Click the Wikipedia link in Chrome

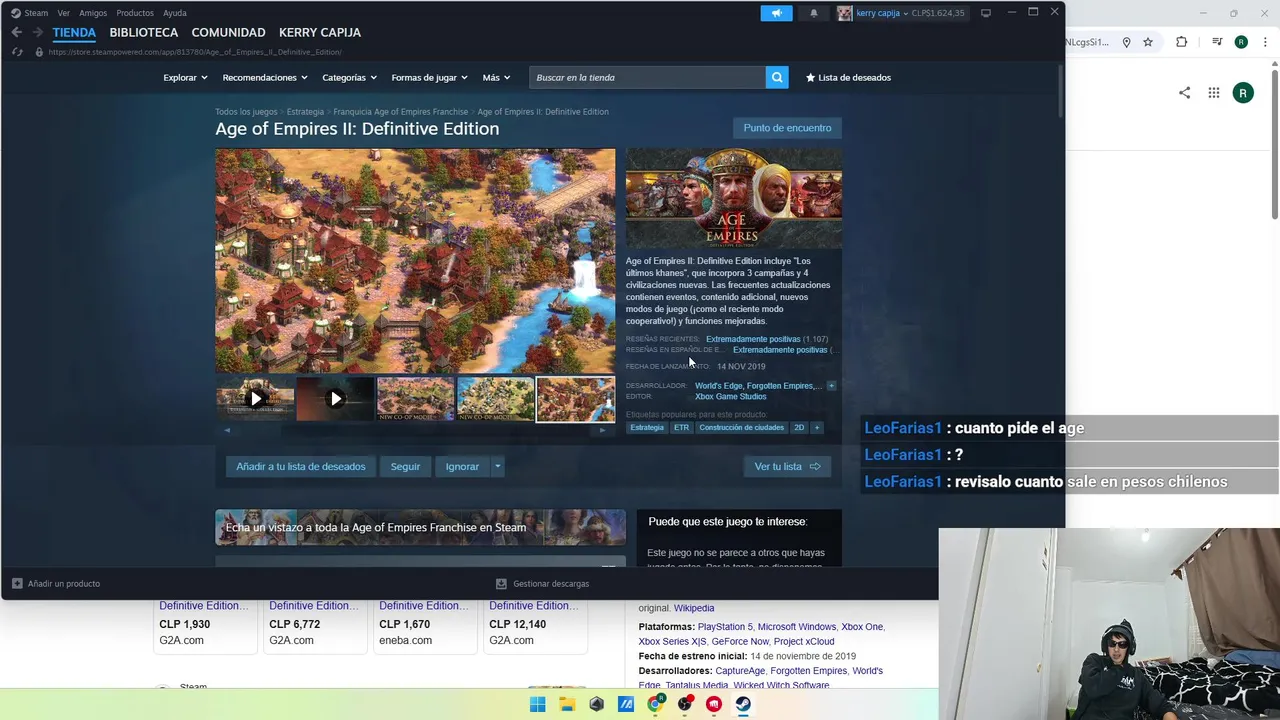pyautogui.click(x=694, y=608)
